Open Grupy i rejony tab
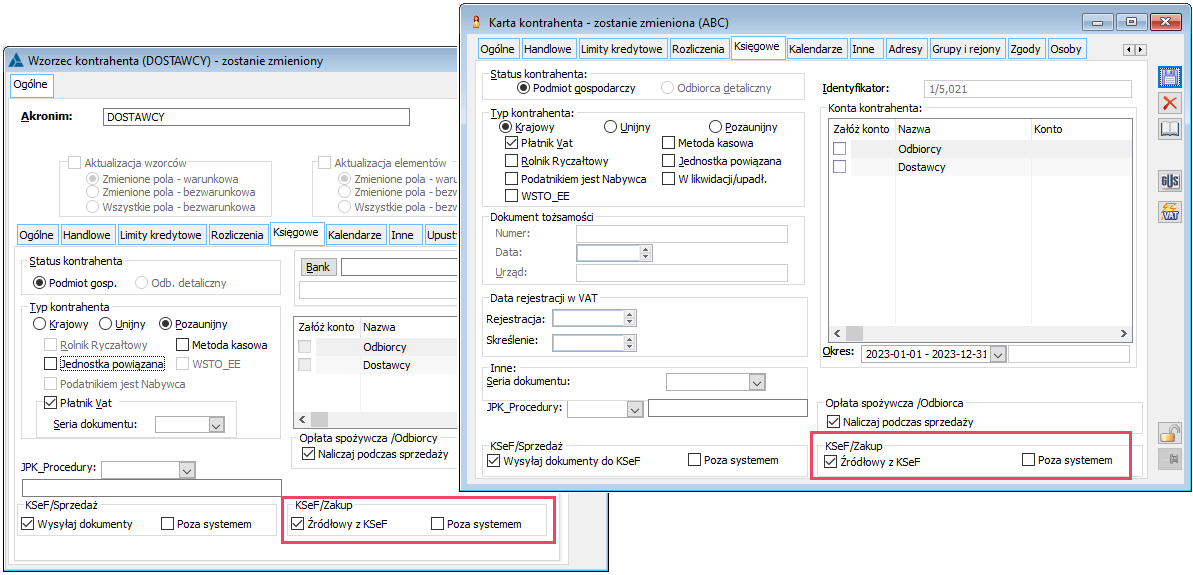1193x575 pixels. click(967, 49)
